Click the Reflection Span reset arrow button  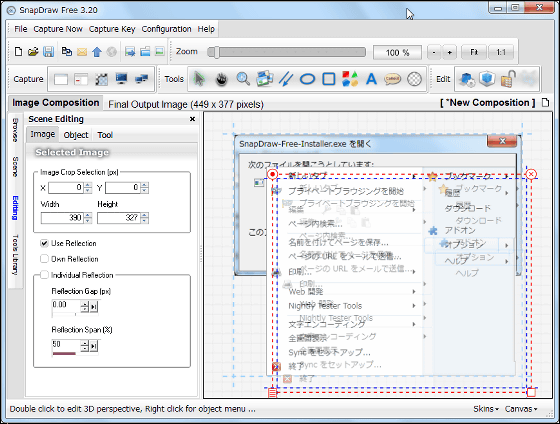[94, 346]
